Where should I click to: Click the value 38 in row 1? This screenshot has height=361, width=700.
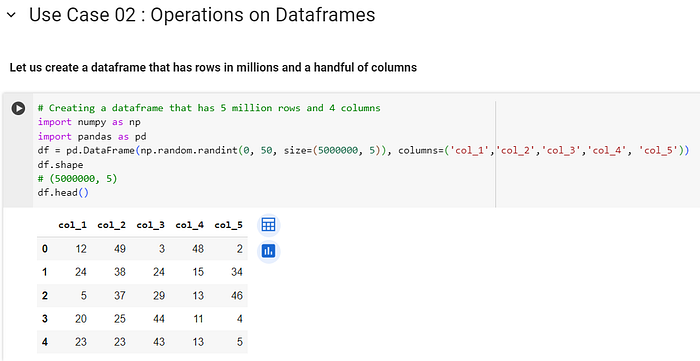click(120, 272)
